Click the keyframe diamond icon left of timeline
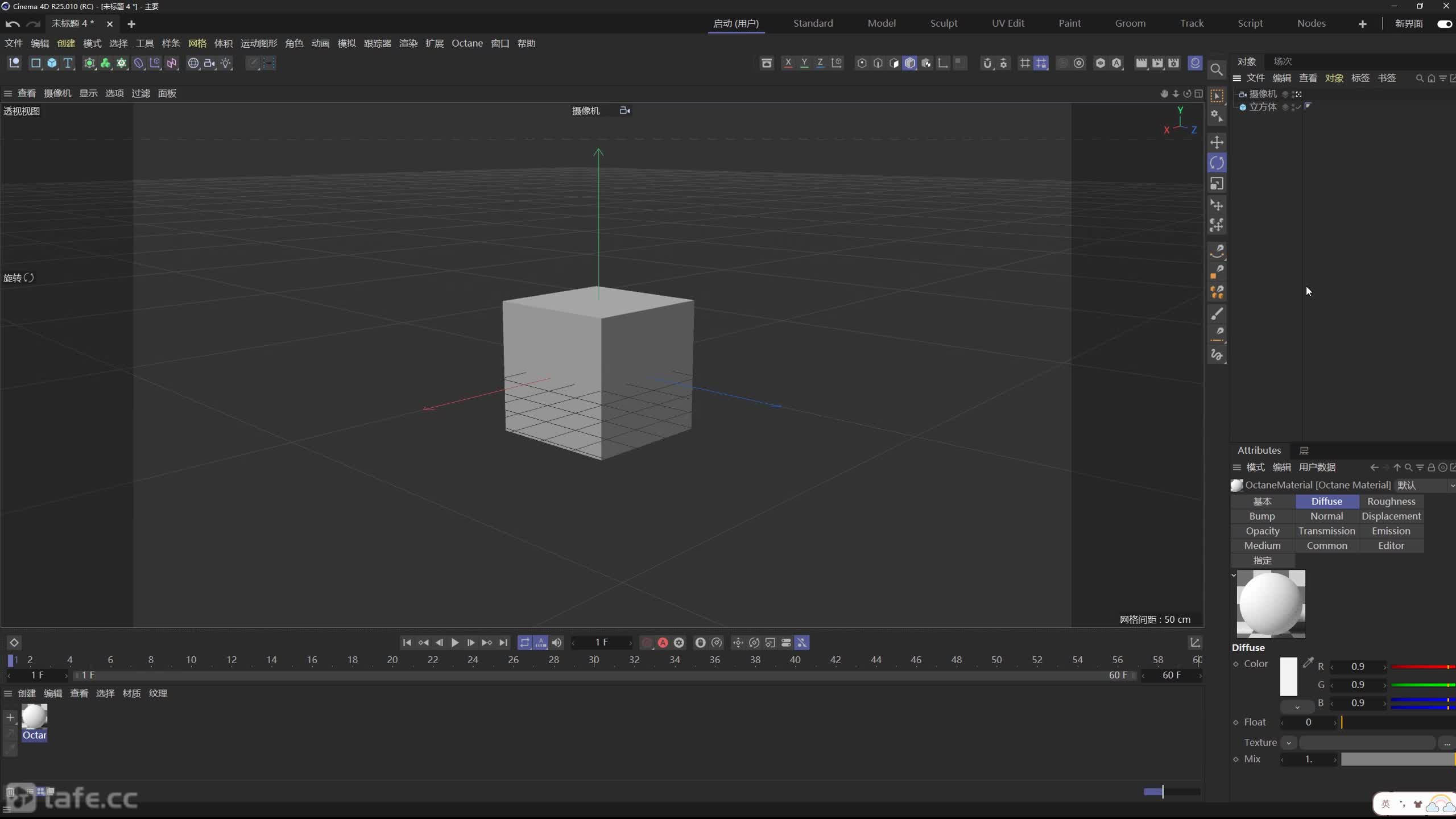This screenshot has height=819, width=1456. coord(14,643)
